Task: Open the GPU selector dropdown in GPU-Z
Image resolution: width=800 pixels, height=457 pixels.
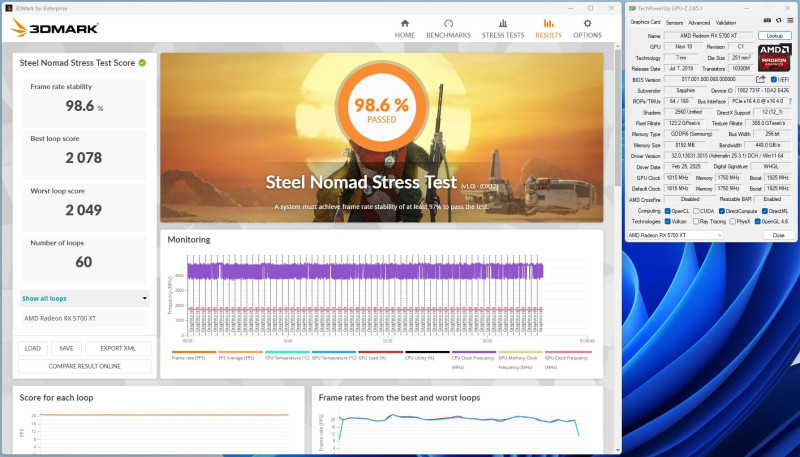Action: 675,235
